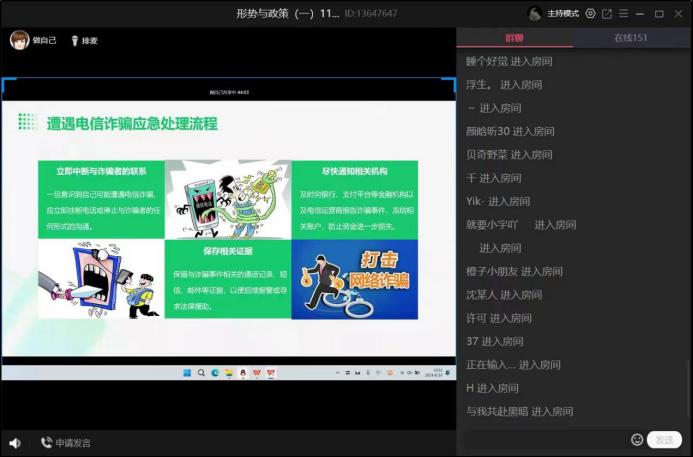This screenshot has width=693, height=457.
Task: Switch to the 群聊 tab
Action: click(515, 38)
